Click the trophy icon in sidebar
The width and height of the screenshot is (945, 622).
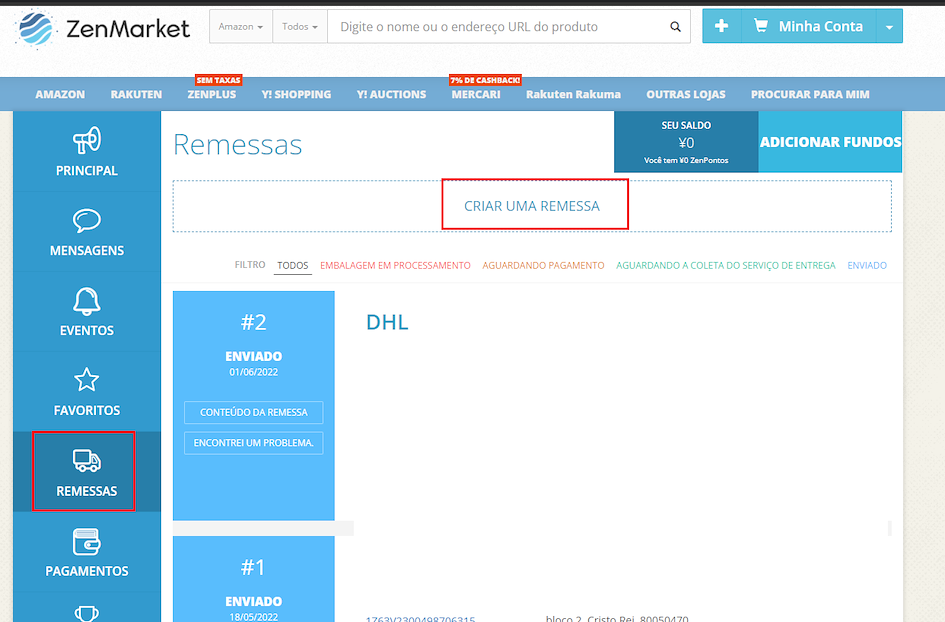click(x=87, y=613)
